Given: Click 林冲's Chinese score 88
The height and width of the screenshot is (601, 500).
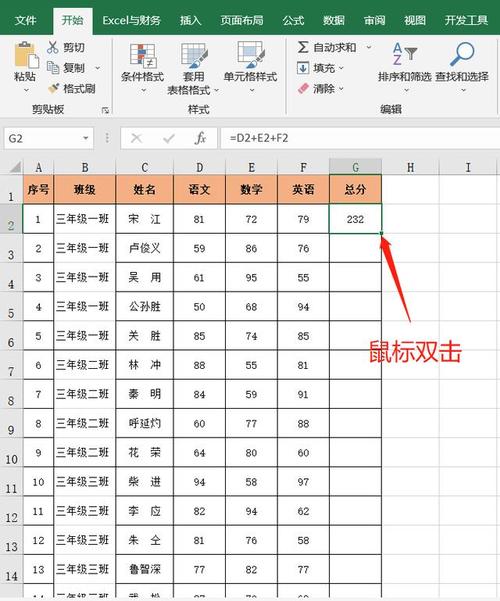Looking at the screenshot, I should pyautogui.click(x=199, y=365).
